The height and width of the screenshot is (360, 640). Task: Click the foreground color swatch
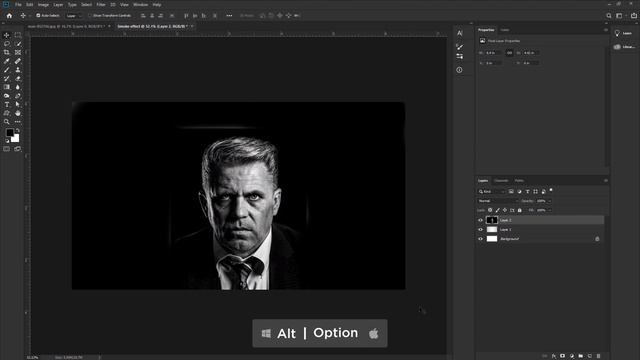pyautogui.click(x=10, y=133)
